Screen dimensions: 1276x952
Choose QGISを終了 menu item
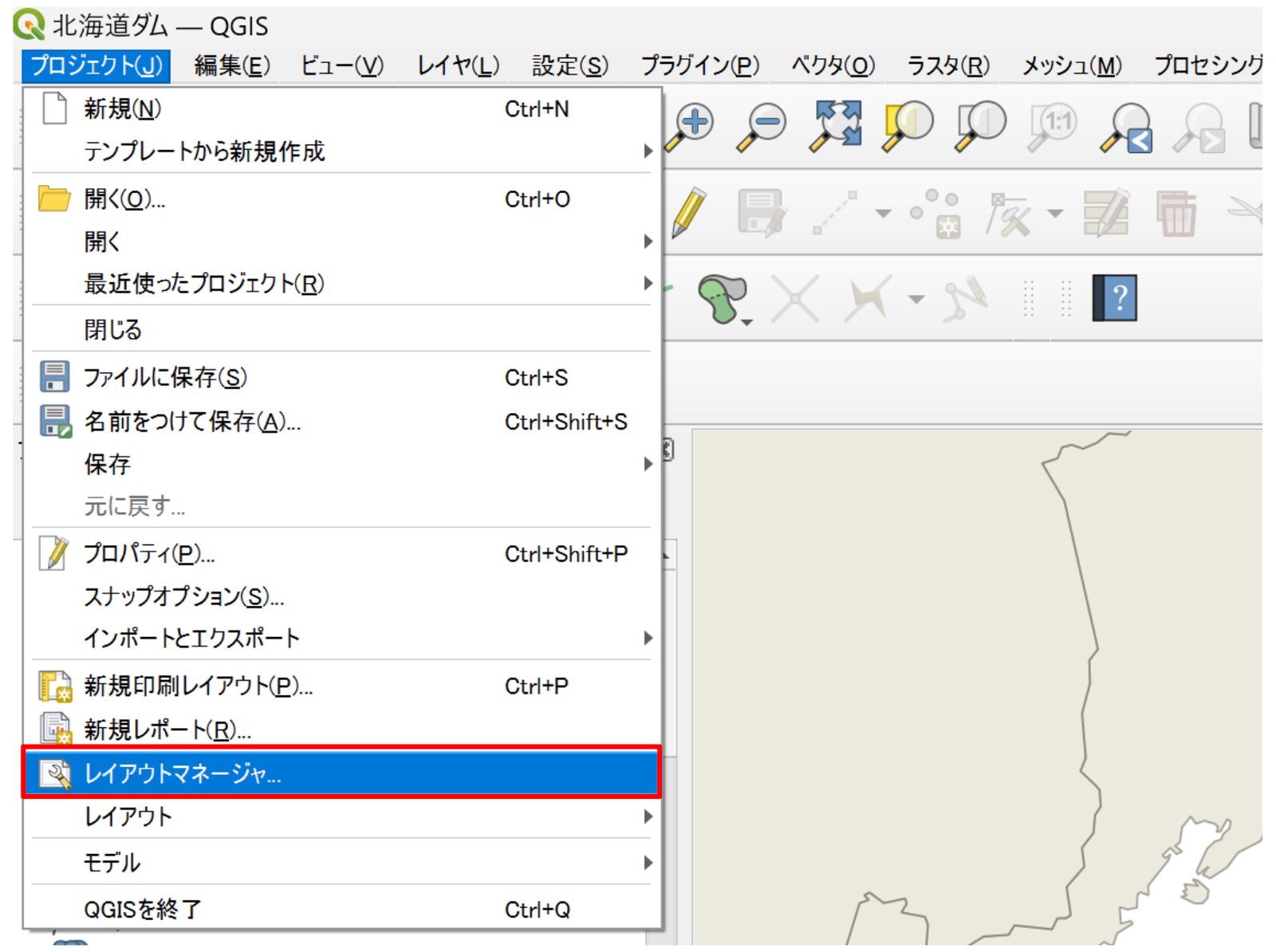(341, 909)
